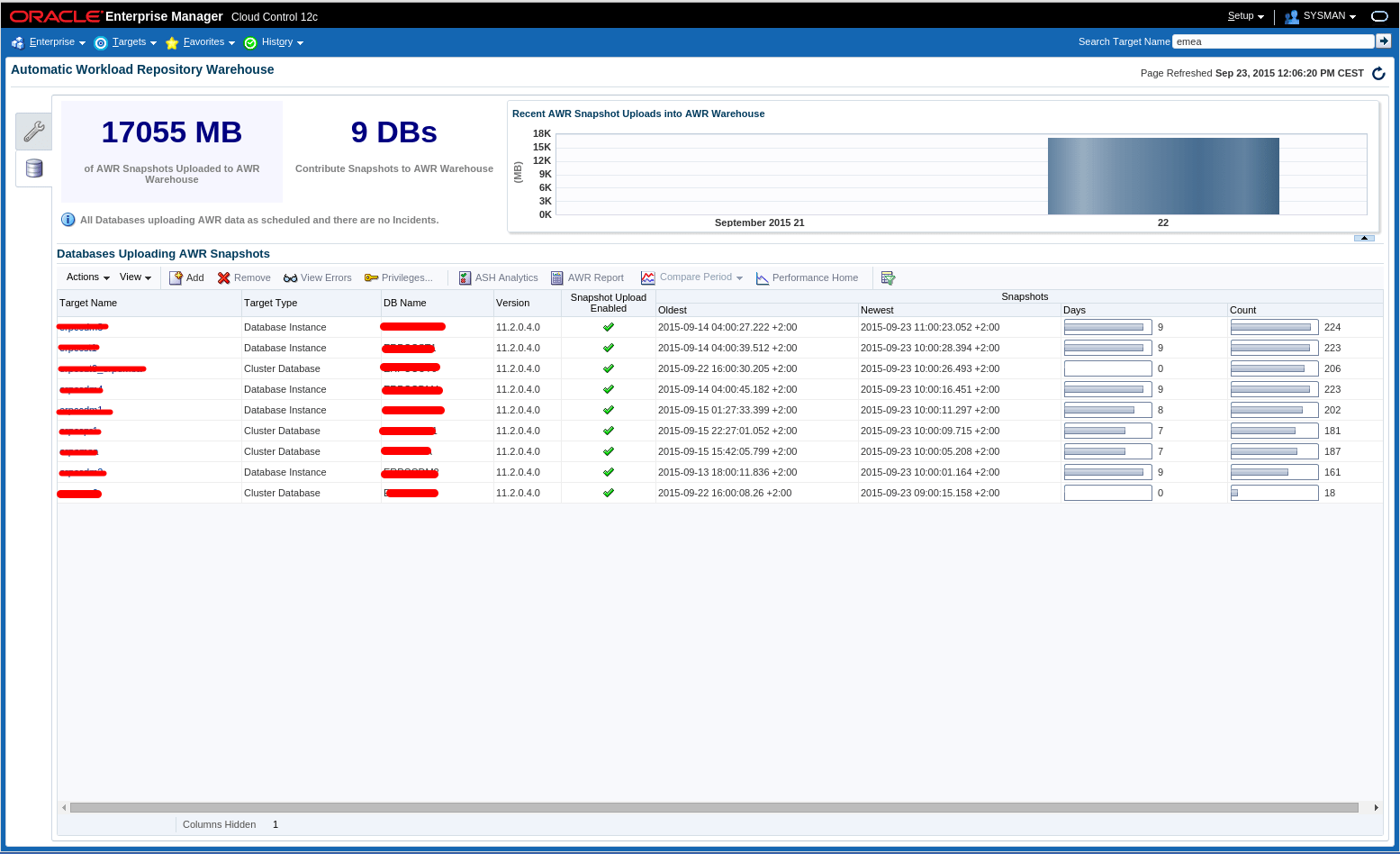Image resolution: width=1400 pixels, height=854 pixels.
Task: Open the SYSMAN user dropdown
Action: coord(1321,16)
